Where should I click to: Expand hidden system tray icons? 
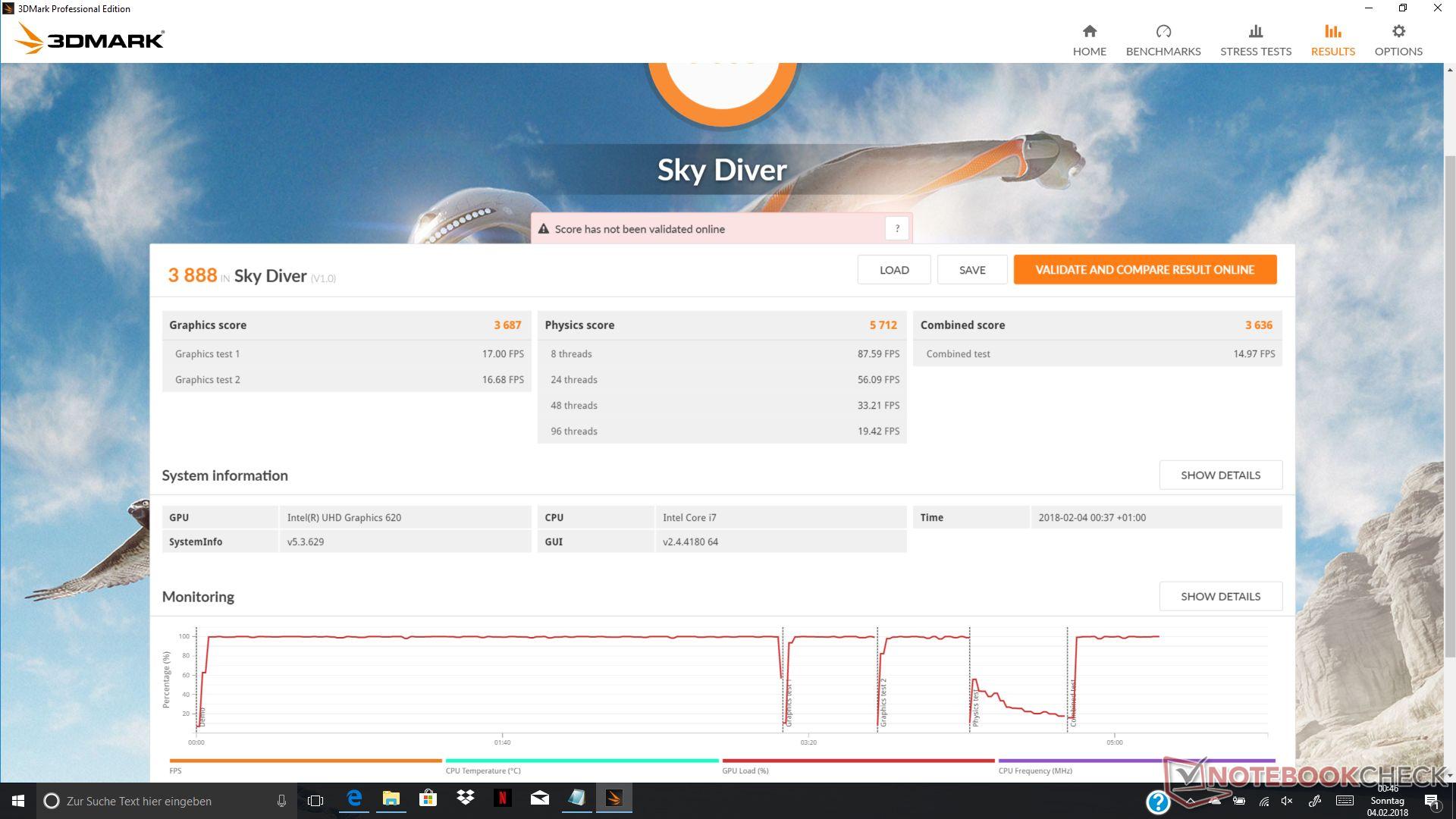click(1191, 801)
